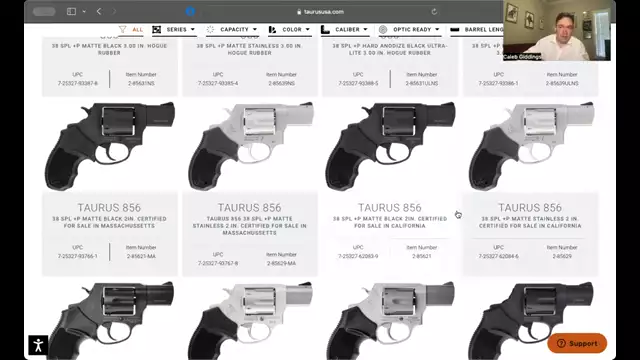Click item number 2-85621-MA

[141, 256]
